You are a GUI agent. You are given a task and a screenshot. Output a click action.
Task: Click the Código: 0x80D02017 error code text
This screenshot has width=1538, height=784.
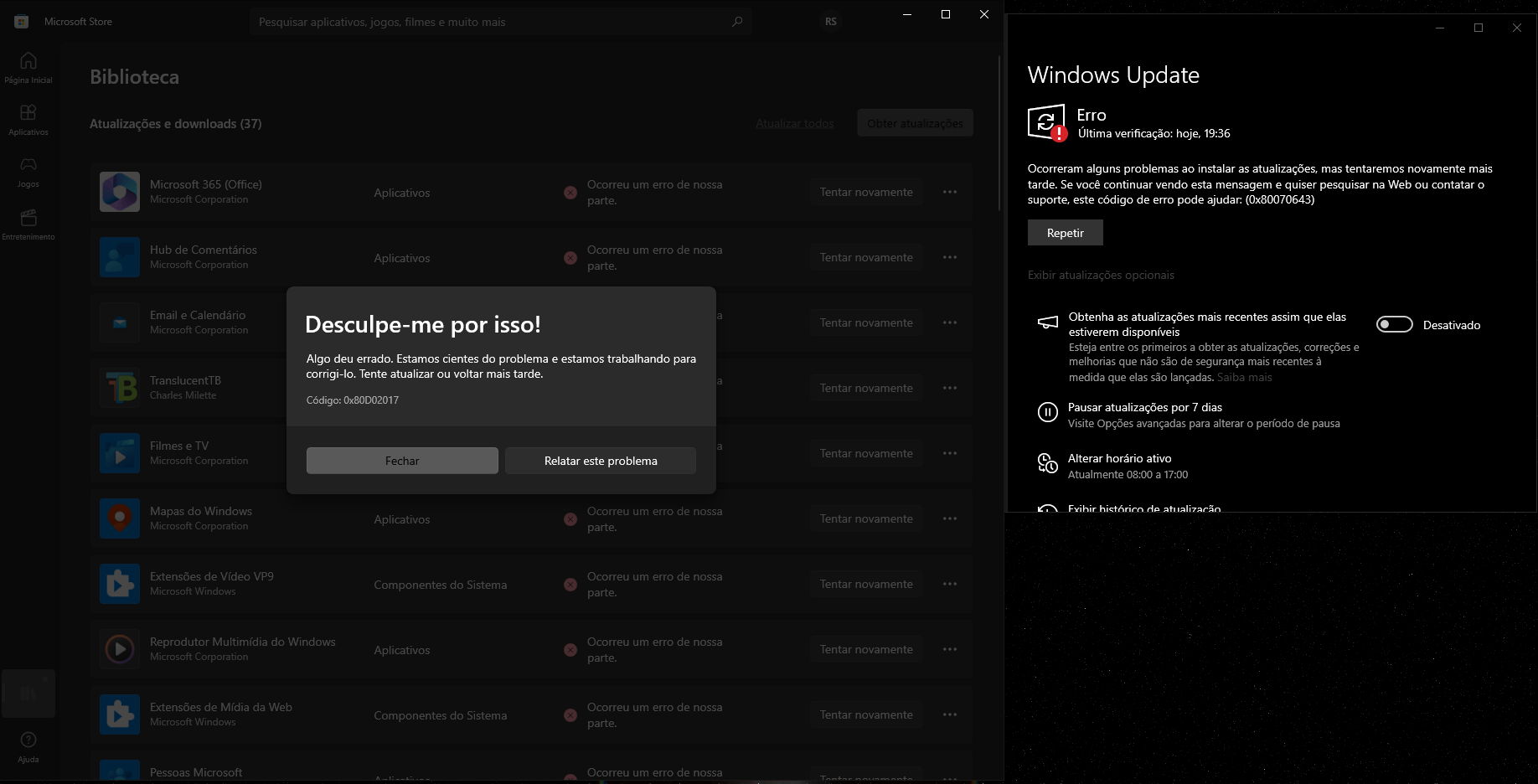pos(353,400)
